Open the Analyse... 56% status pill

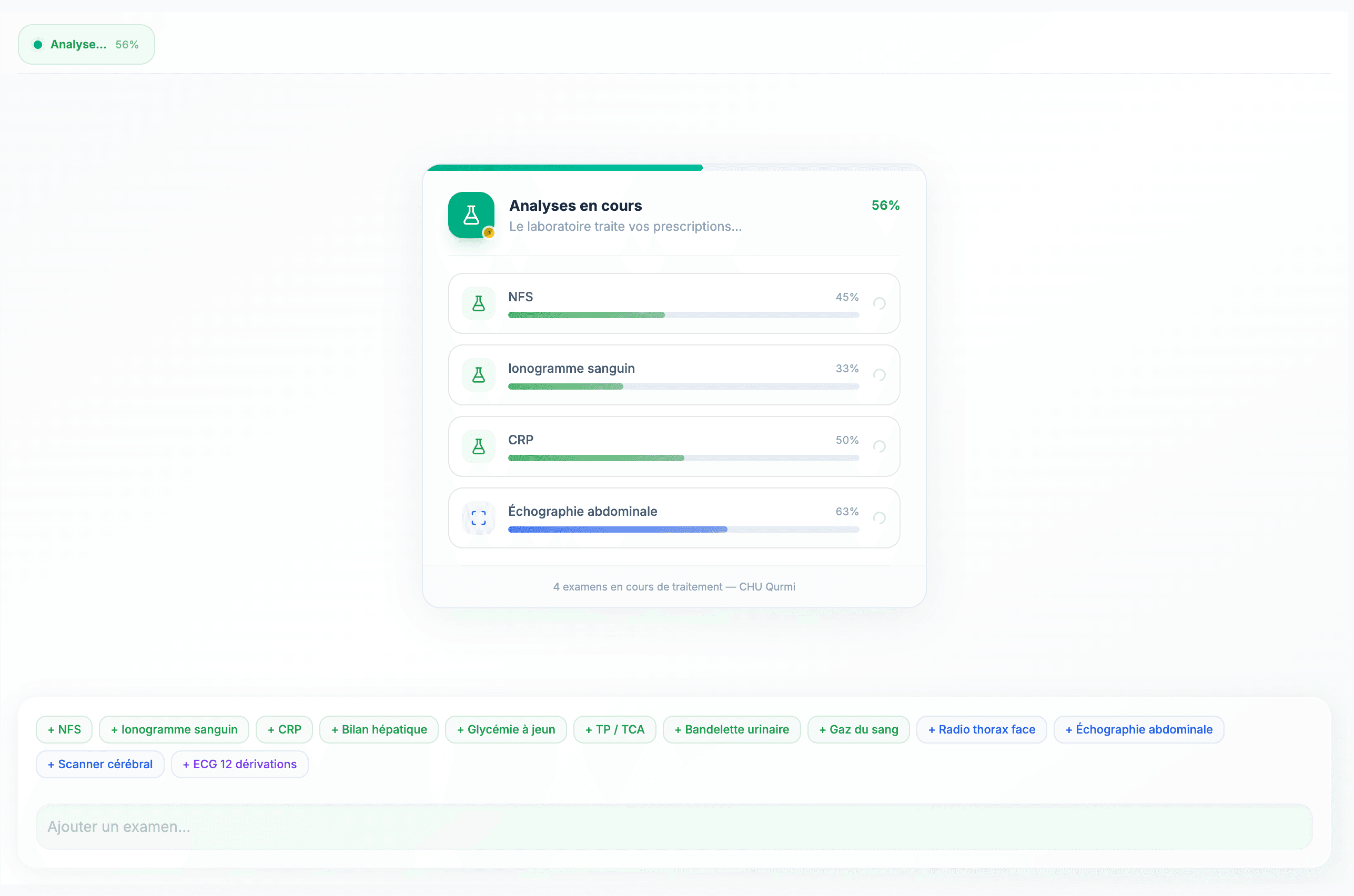point(86,45)
